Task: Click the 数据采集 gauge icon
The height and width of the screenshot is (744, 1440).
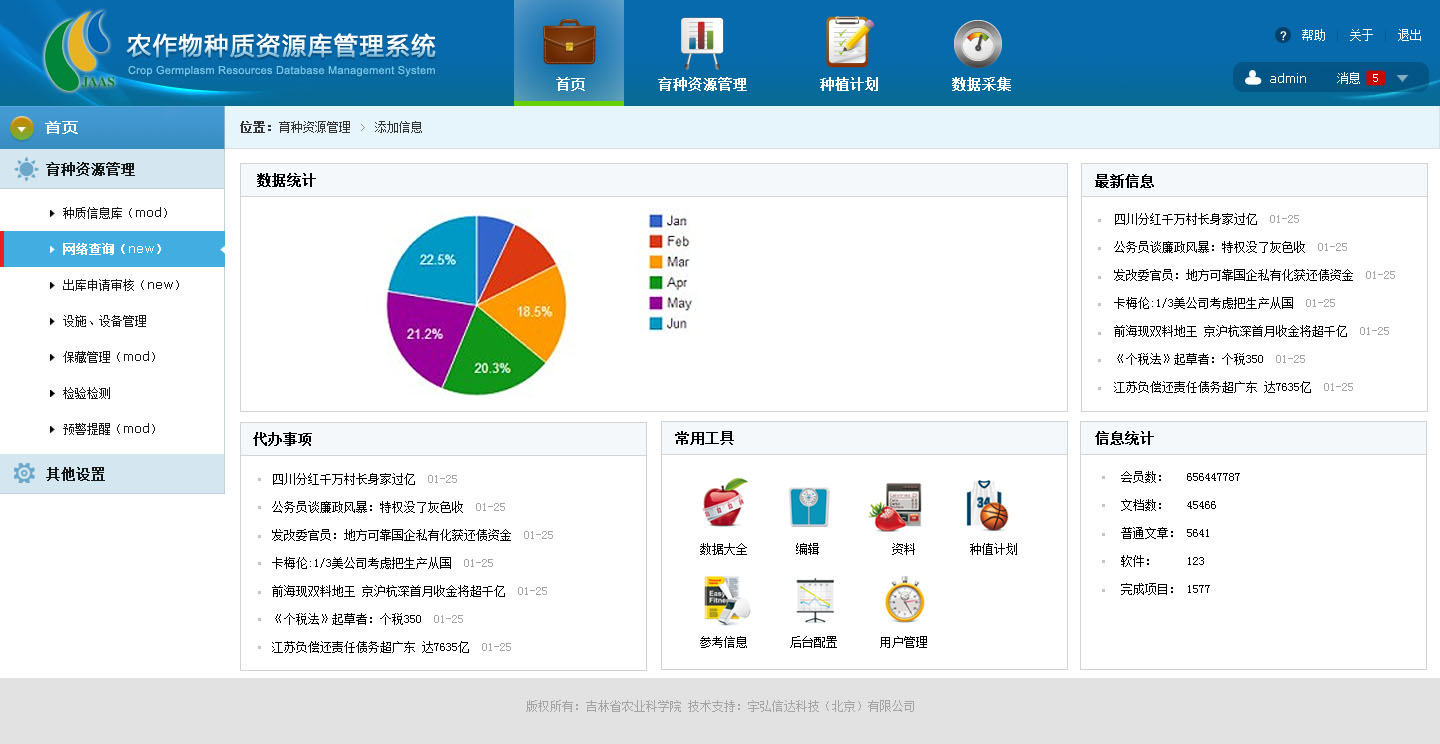Action: point(980,44)
